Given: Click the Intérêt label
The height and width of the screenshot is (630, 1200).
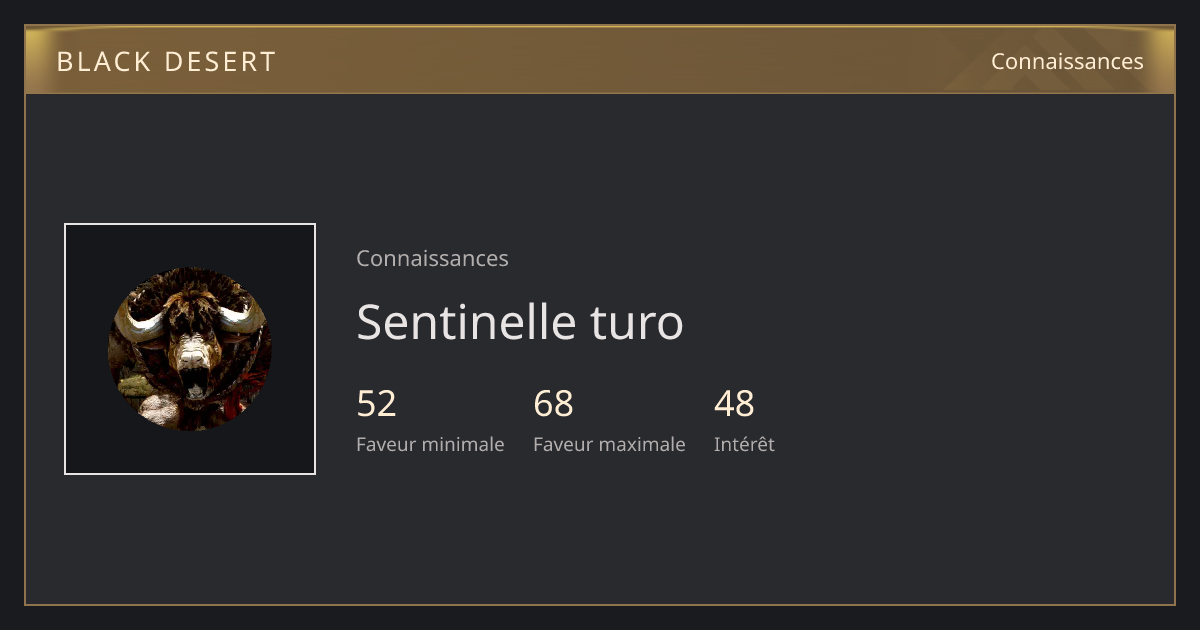Looking at the screenshot, I should [744, 444].
